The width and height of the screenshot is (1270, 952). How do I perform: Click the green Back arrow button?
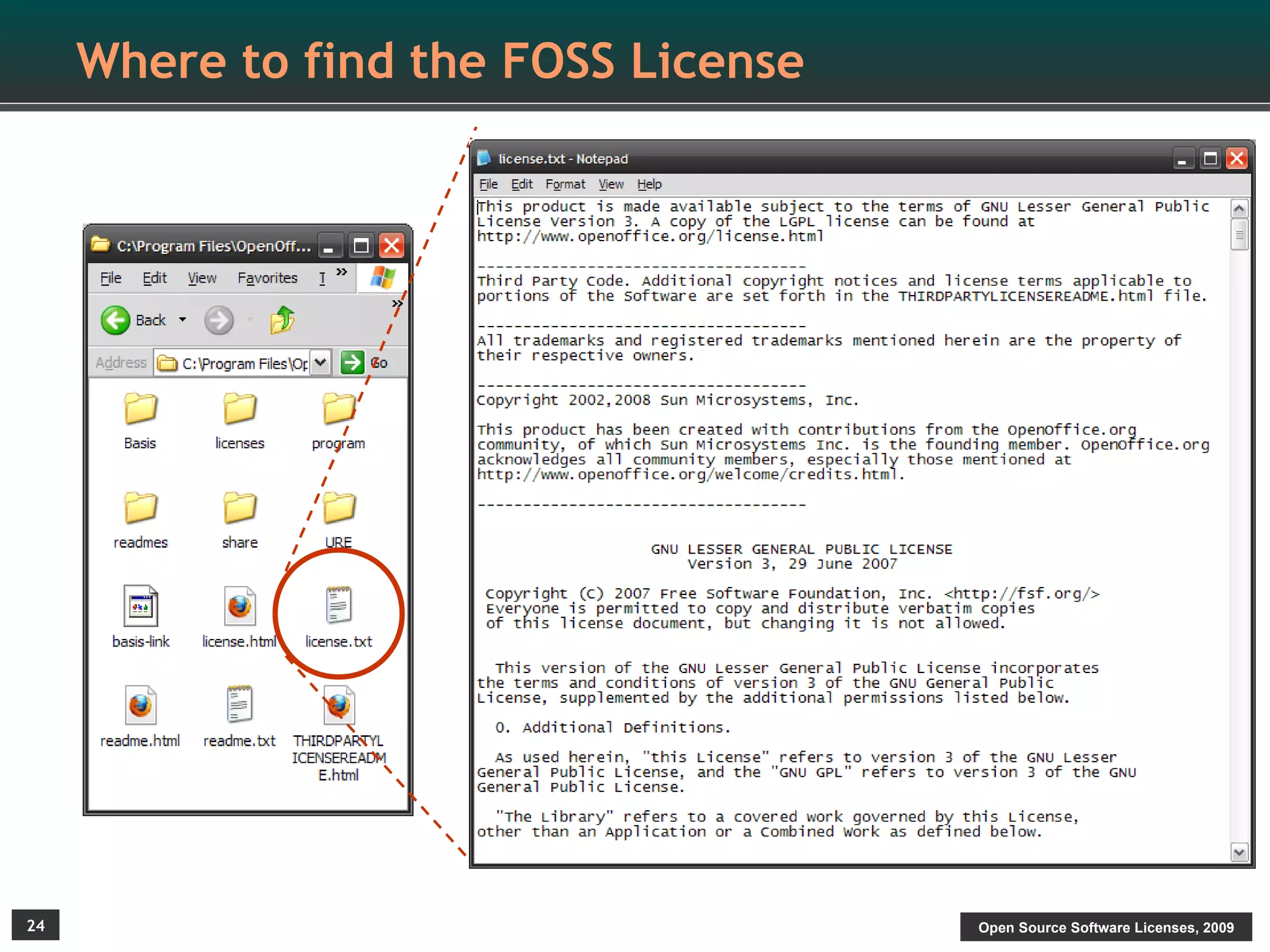click(116, 320)
